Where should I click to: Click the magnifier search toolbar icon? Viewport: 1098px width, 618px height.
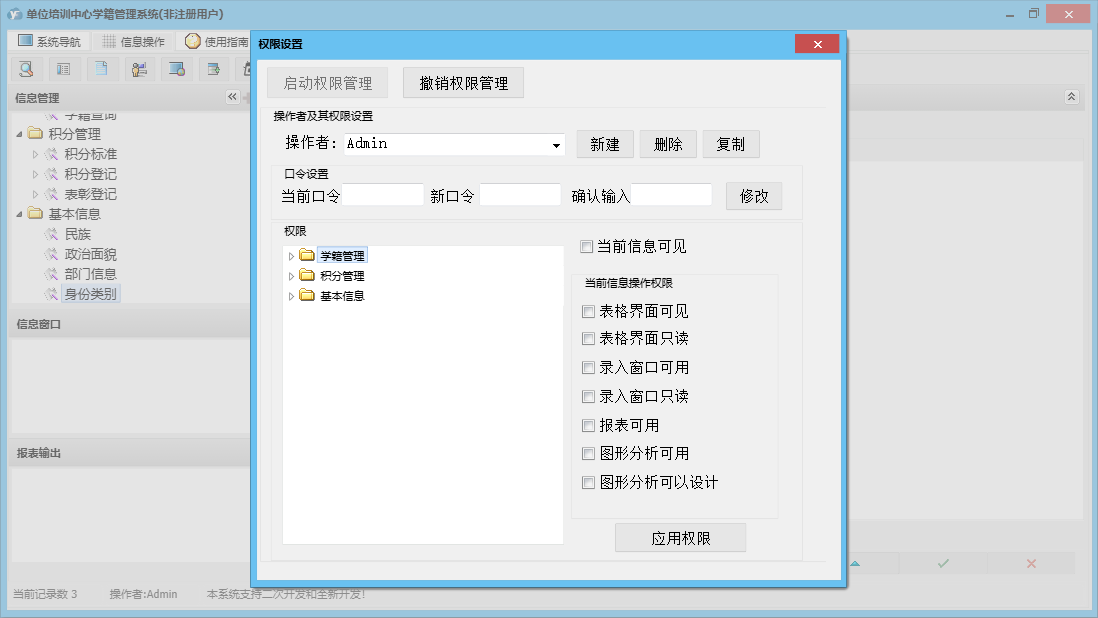pos(26,69)
